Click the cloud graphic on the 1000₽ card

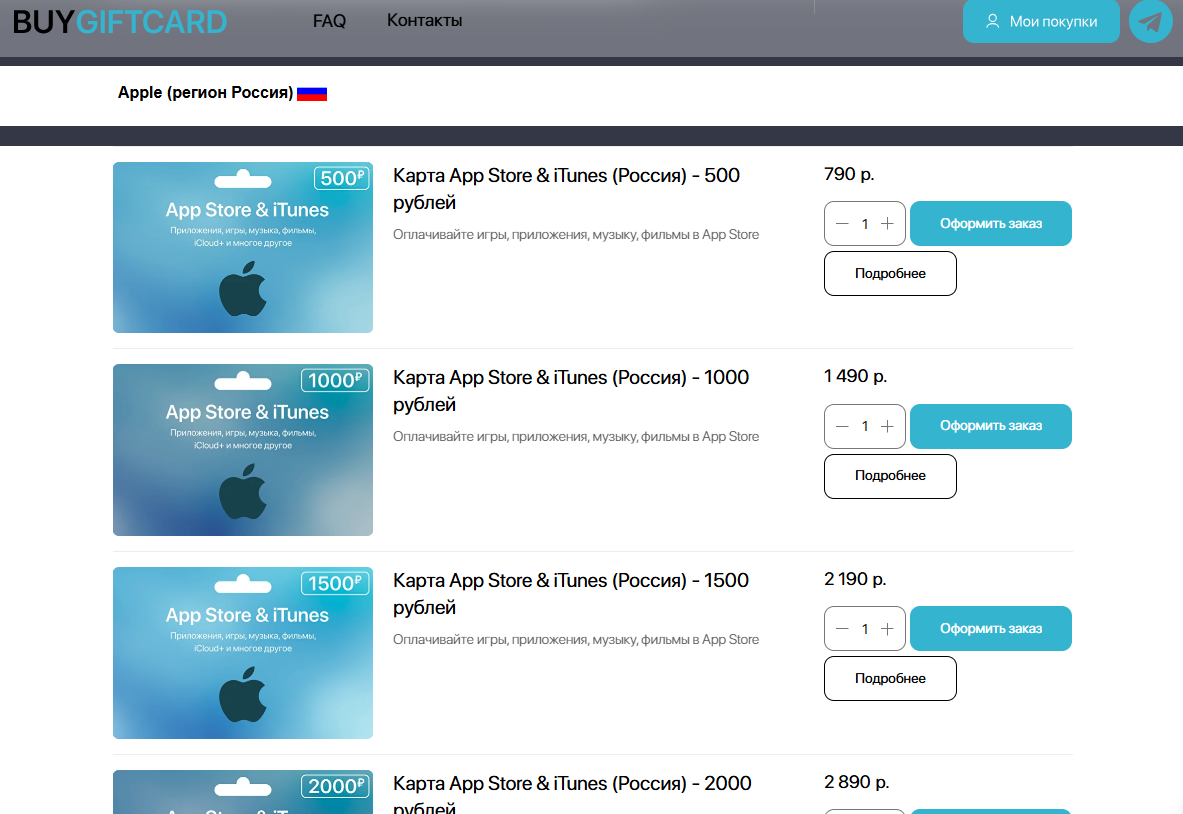click(x=242, y=380)
